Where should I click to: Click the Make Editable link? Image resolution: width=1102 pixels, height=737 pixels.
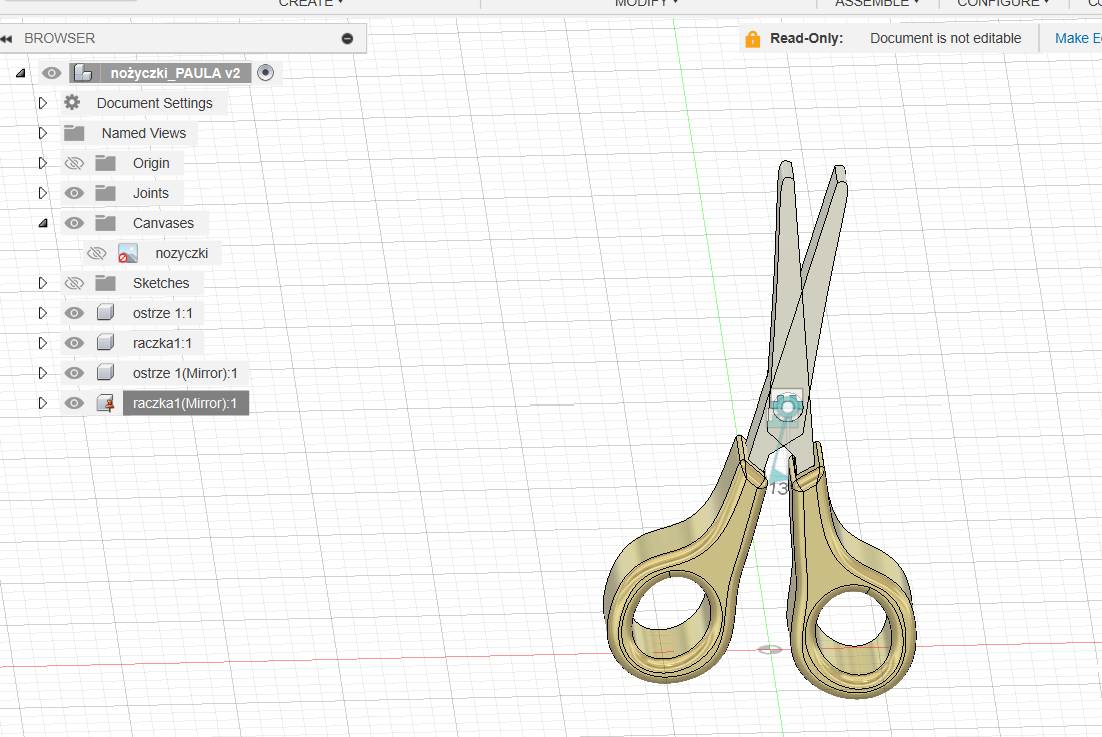[1078, 39]
